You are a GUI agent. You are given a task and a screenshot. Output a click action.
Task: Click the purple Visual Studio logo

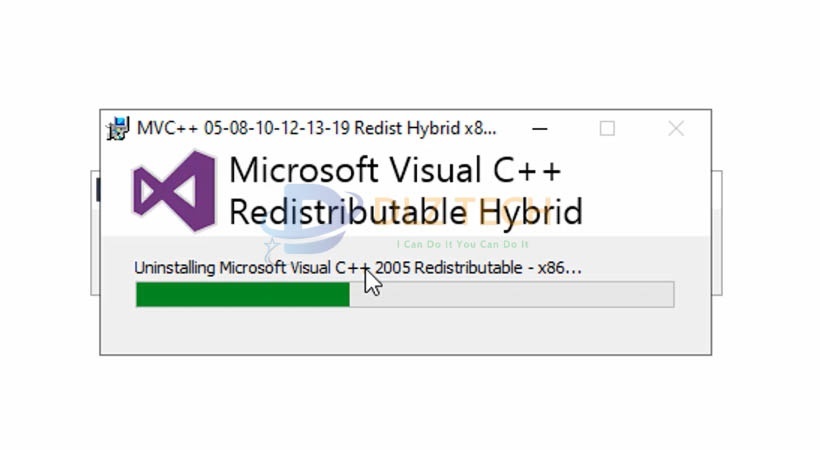(174, 190)
